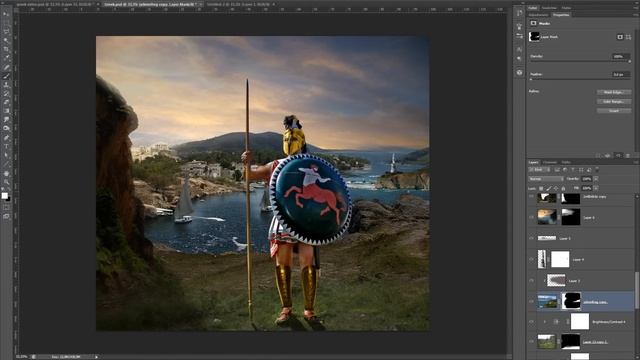Hide Layer 6 via eye icon

click(x=531, y=217)
